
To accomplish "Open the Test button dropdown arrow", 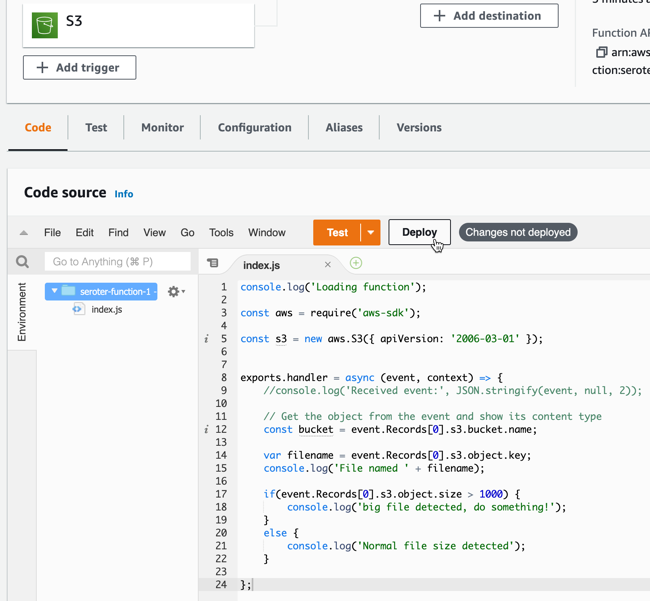I will 370,232.
